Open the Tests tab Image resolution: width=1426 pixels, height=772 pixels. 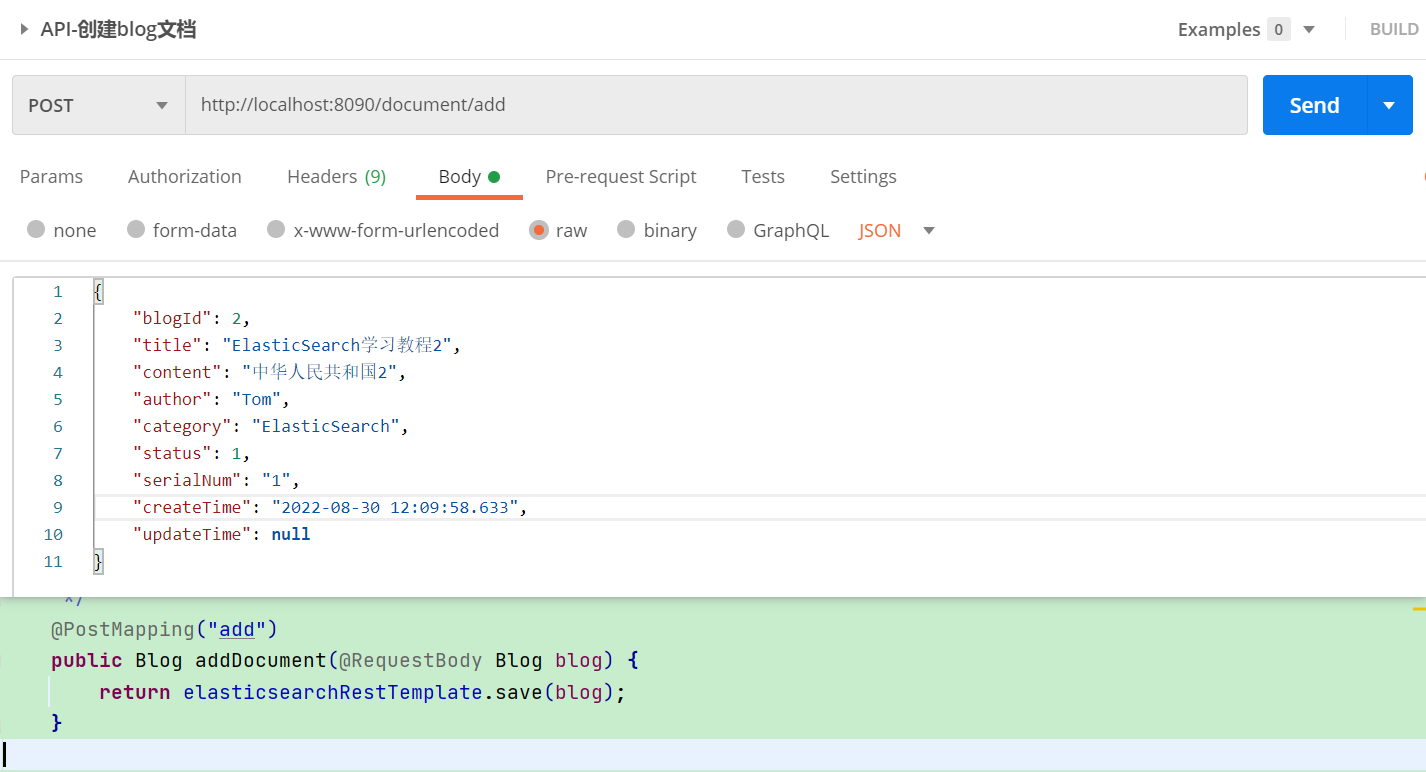[763, 176]
